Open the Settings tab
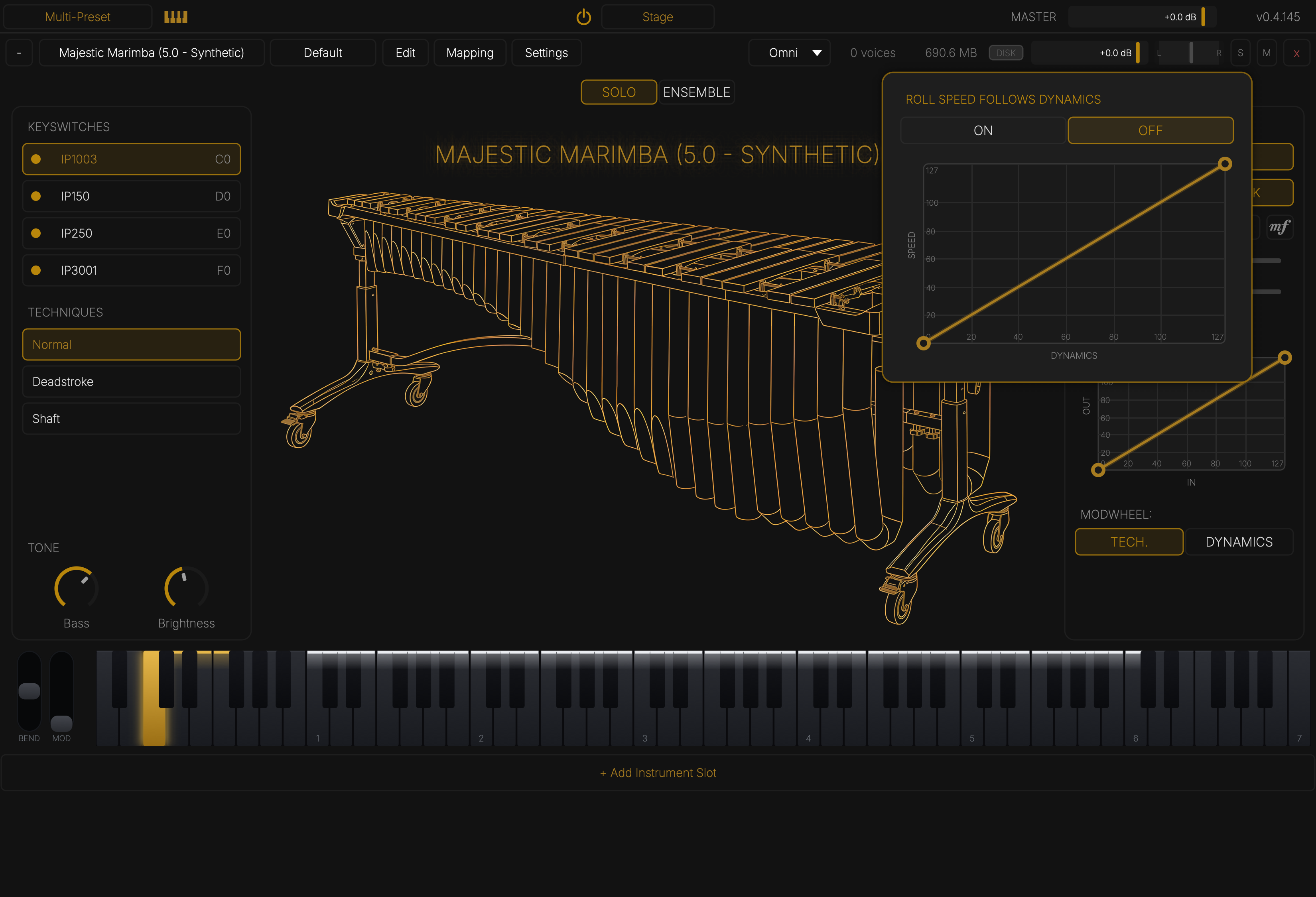1316x897 pixels. coord(546,53)
